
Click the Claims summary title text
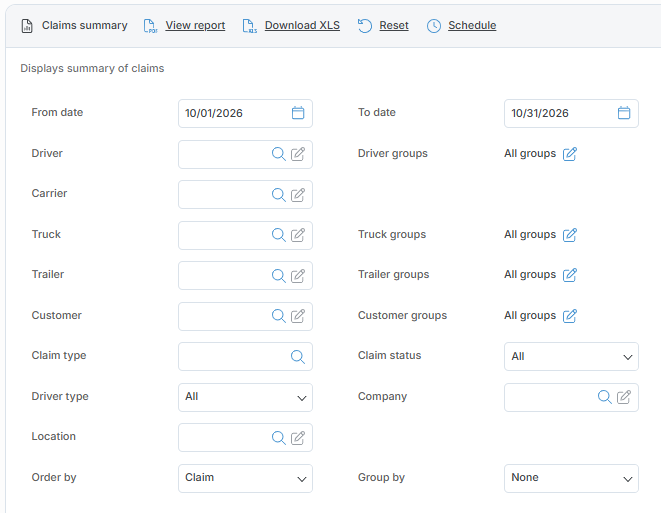click(84, 25)
